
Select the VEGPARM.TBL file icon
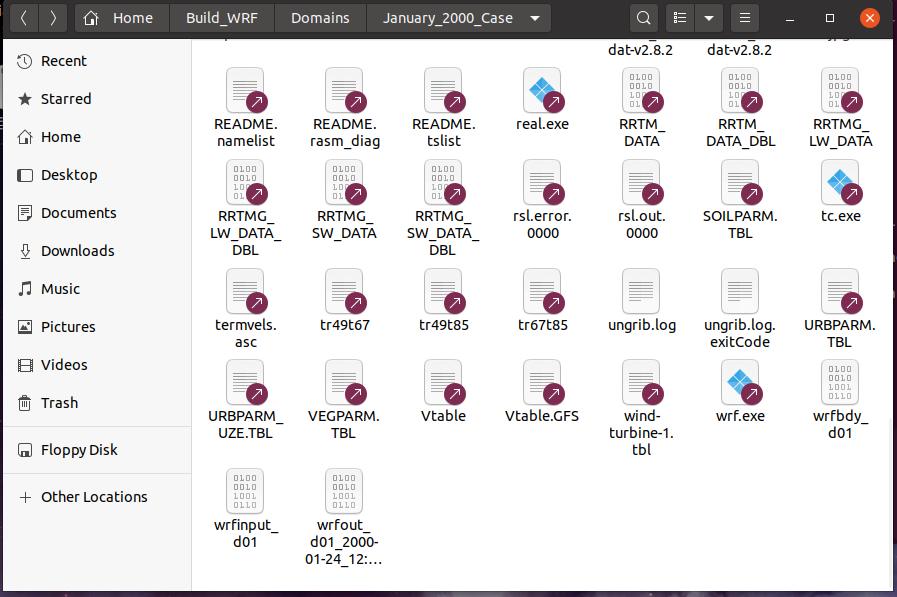344,382
